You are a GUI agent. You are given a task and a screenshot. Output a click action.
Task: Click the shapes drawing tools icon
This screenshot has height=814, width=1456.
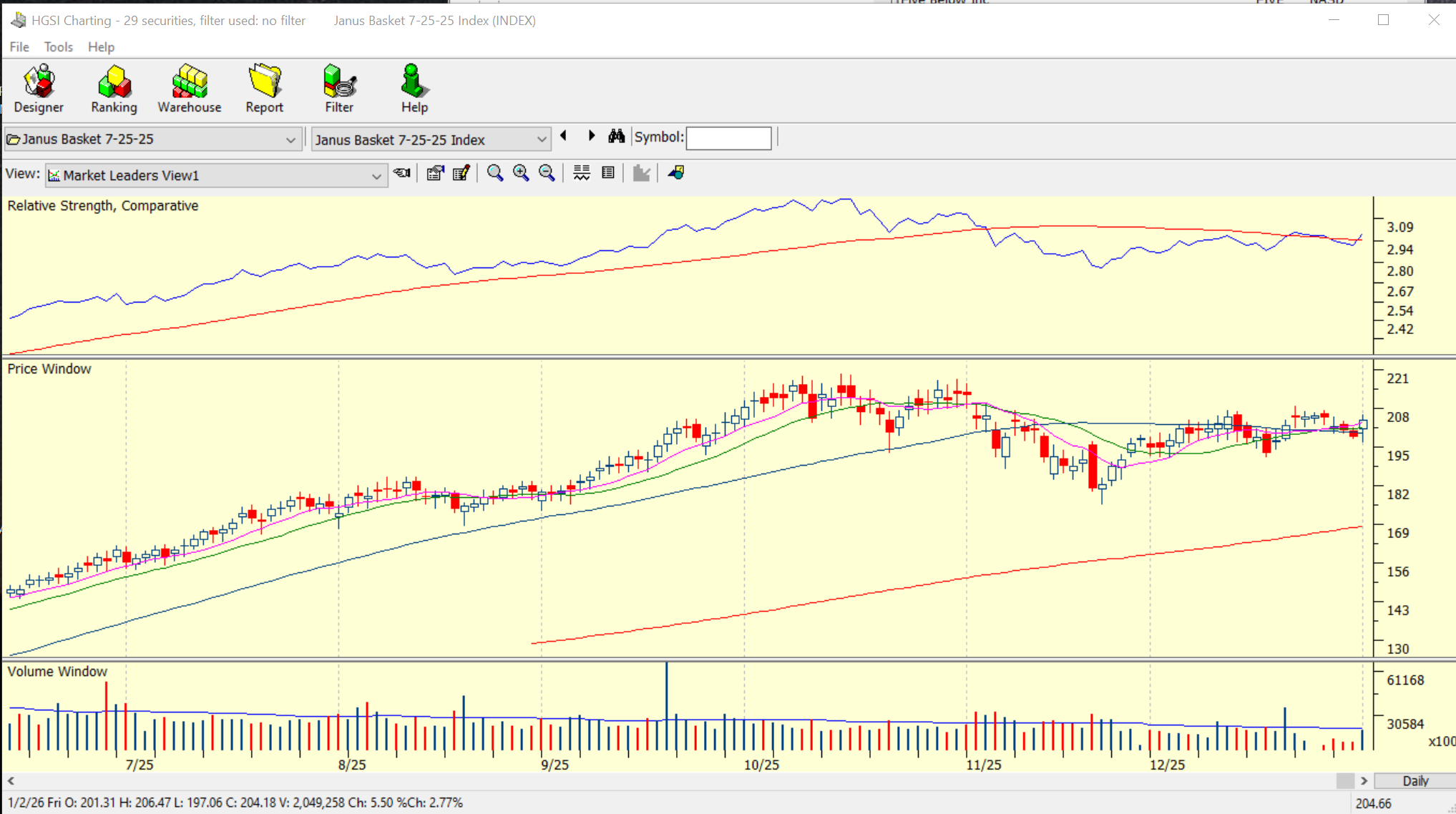coord(676,173)
